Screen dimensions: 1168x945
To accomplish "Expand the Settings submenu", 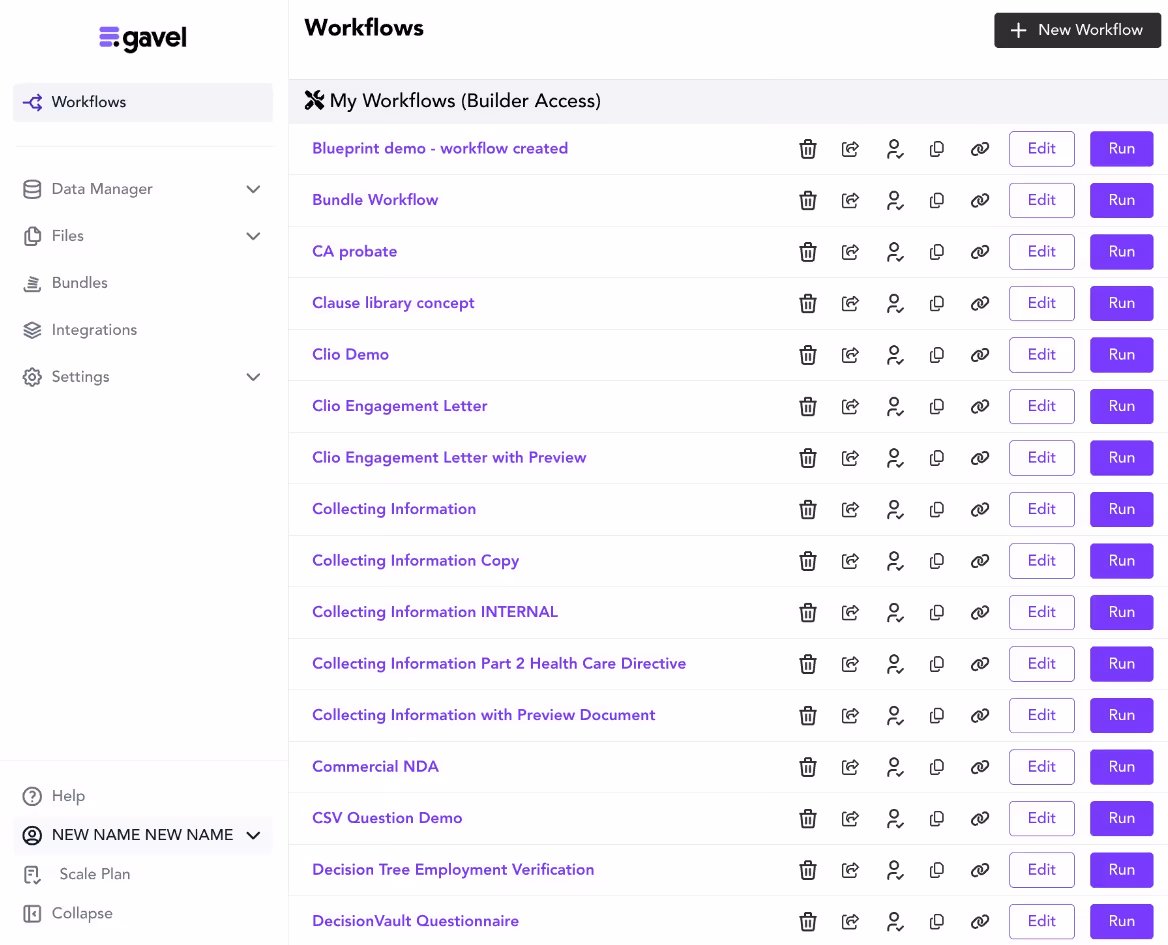I will pos(253,377).
